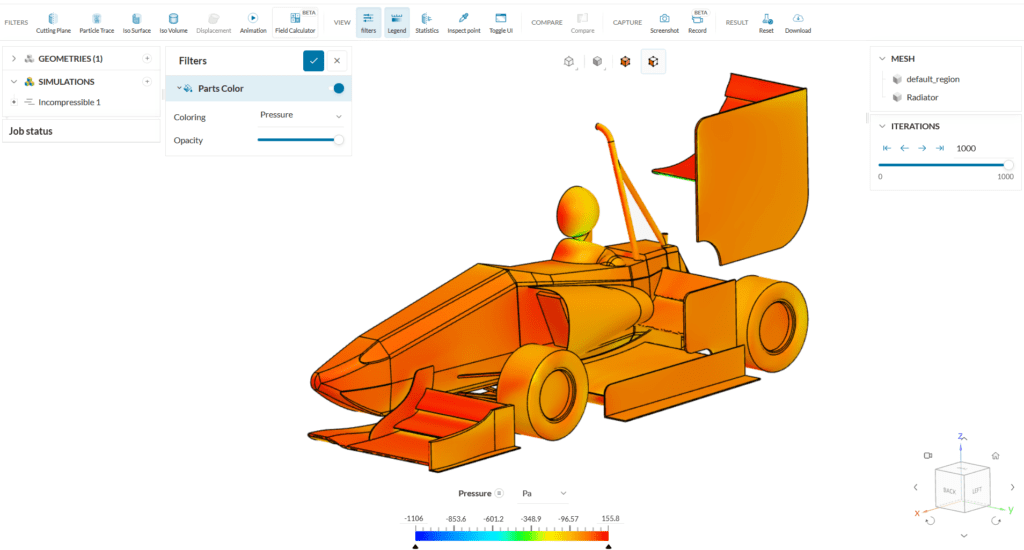1024x550 pixels.
Task: Open the Coloring dropdown set to Pressure
Action: [x=300, y=116]
